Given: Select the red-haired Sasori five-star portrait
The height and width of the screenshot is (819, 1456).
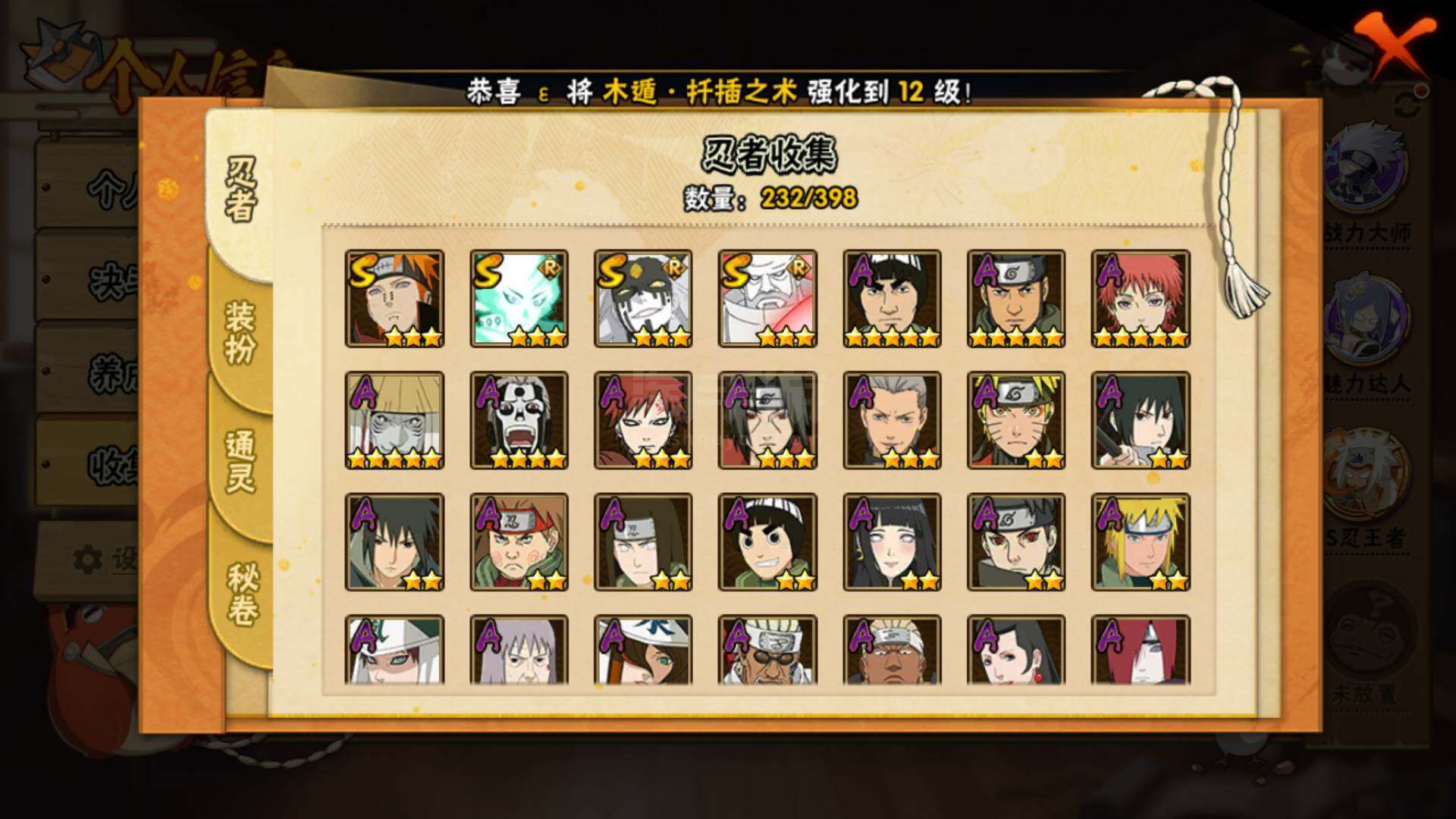Looking at the screenshot, I should [x=1141, y=299].
